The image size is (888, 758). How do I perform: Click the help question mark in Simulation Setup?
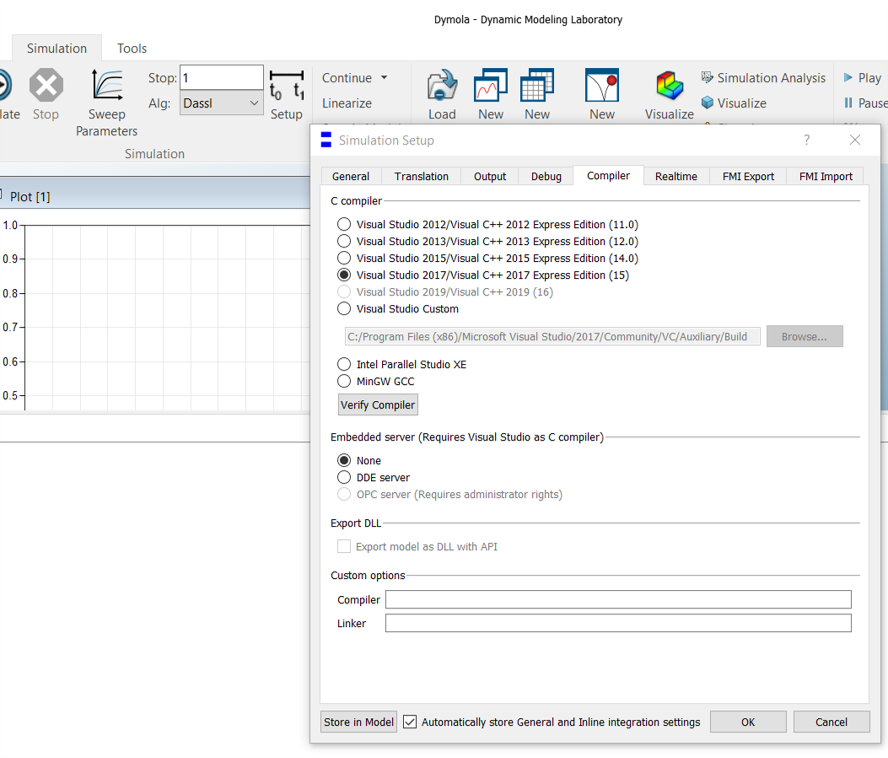pos(806,140)
